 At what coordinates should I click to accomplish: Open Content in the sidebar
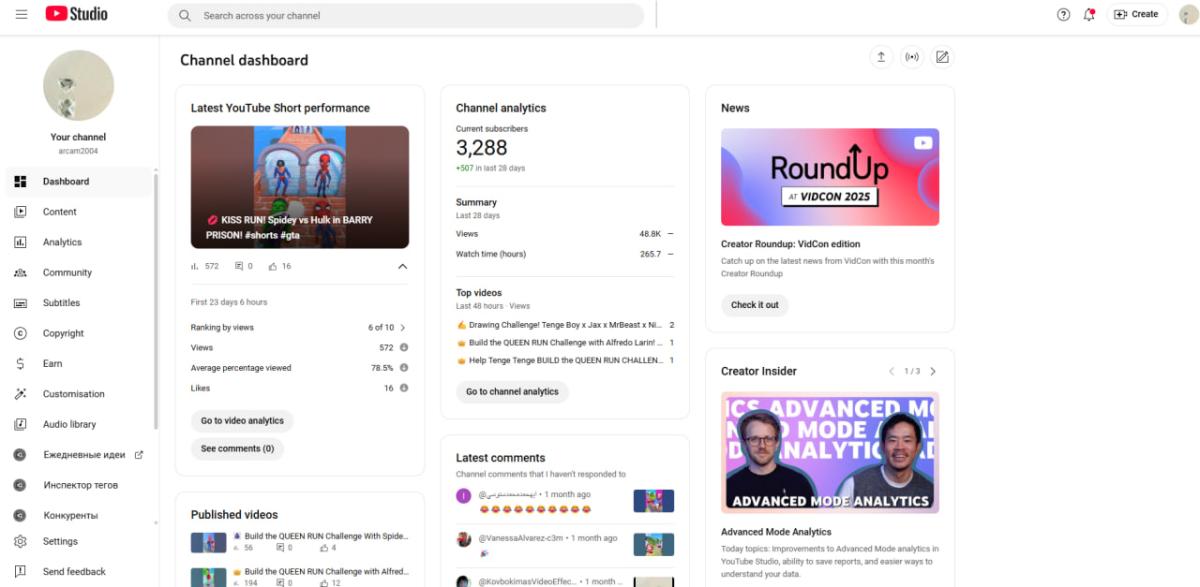(79, 212)
